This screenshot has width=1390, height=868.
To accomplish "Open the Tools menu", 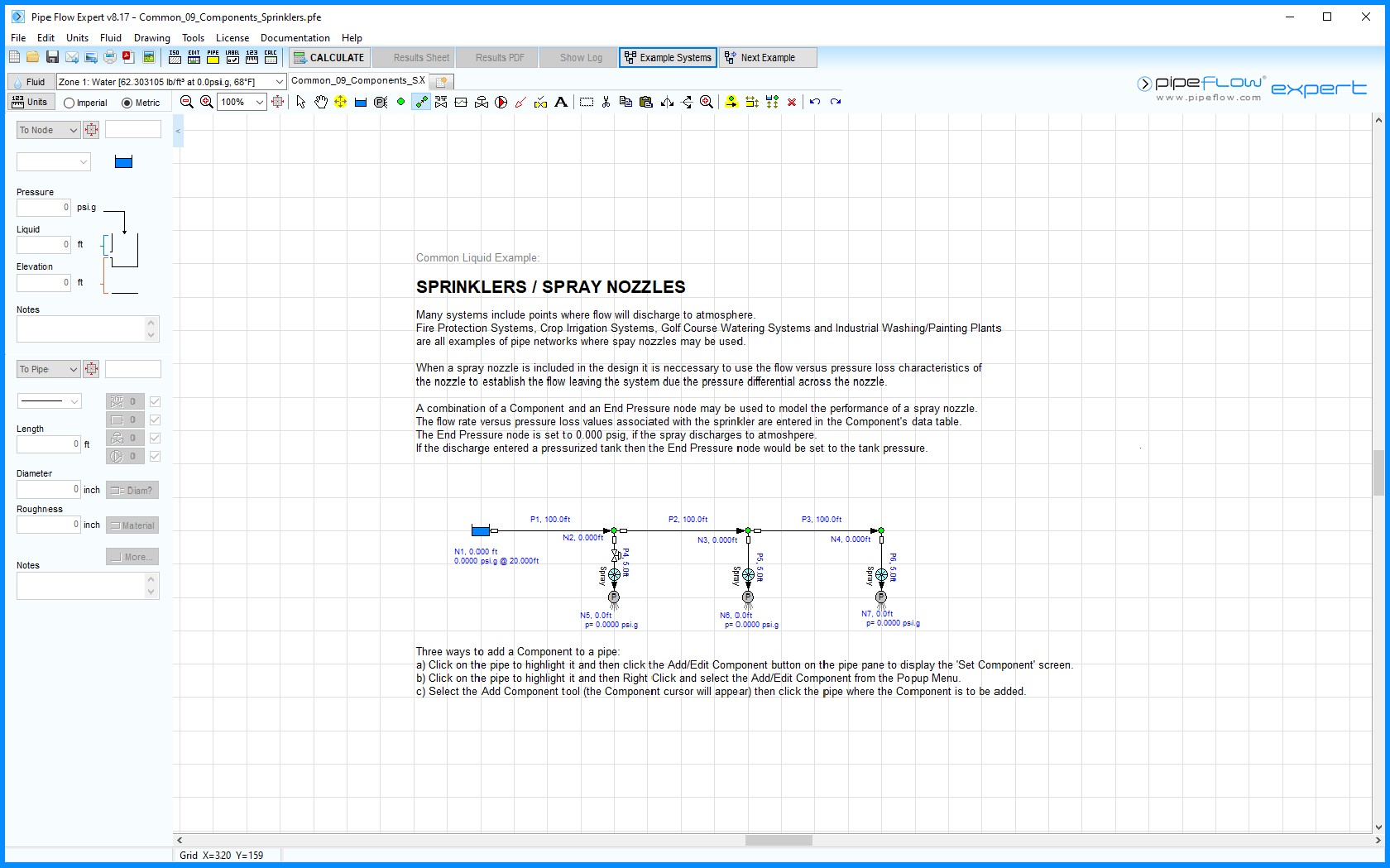I will pos(193,37).
